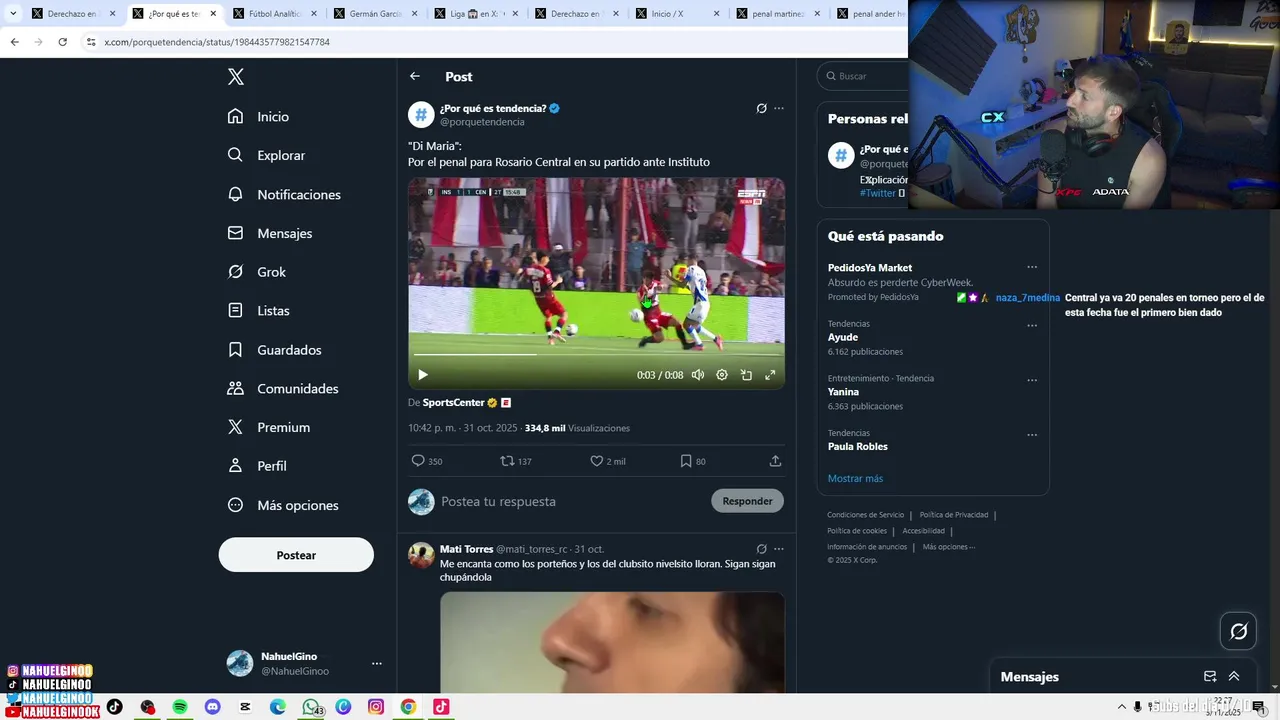Expand Más opciones menu in sidebar
This screenshot has height=720, width=1280.
click(283, 505)
